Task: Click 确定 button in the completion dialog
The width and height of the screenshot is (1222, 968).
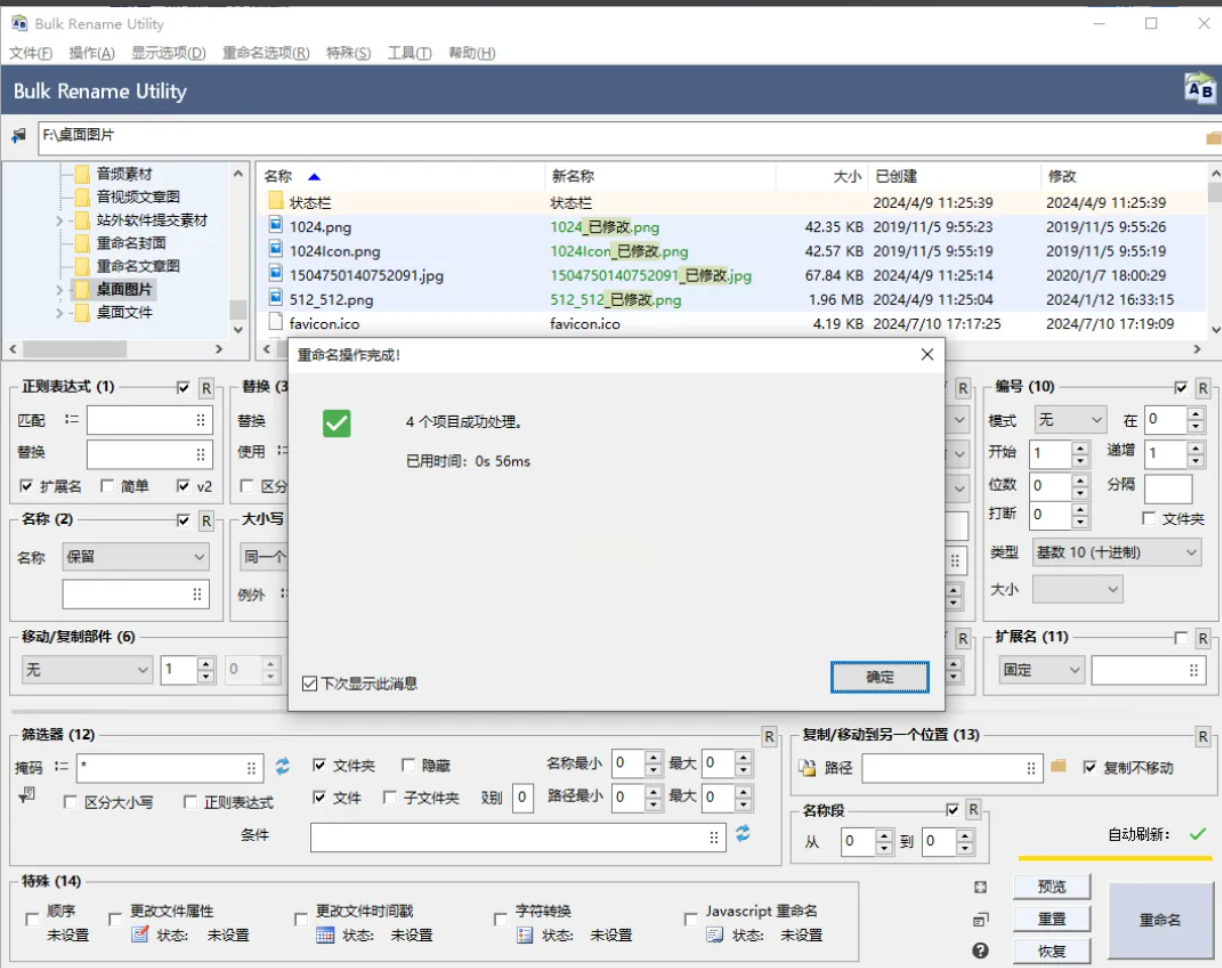Action: (879, 677)
